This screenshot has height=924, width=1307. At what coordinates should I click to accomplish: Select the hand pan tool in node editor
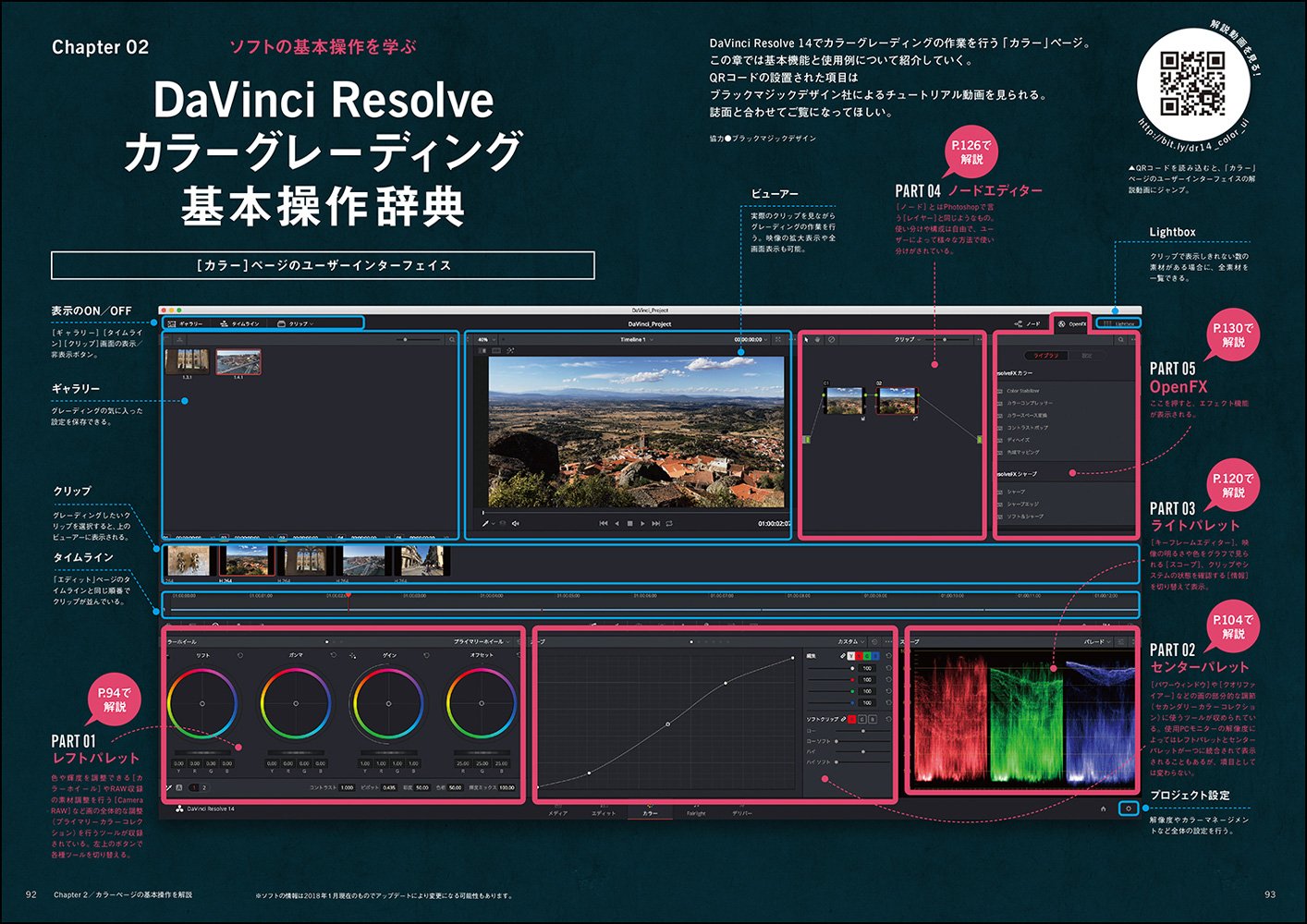click(818, 340)
